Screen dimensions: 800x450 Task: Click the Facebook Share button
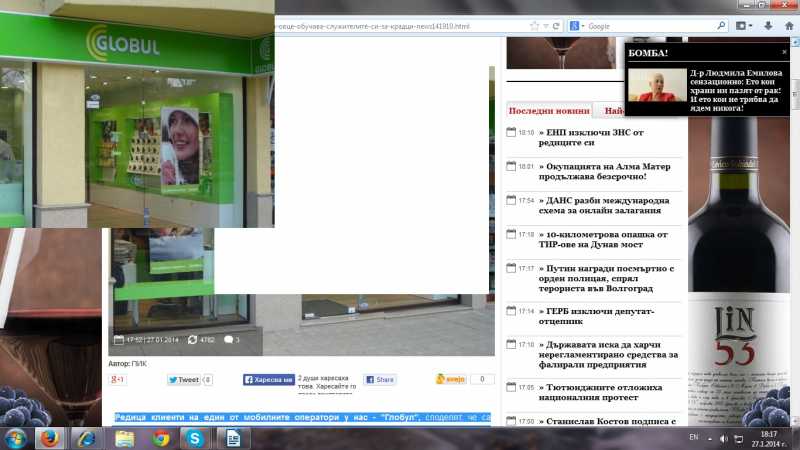[x=380, y=380]
